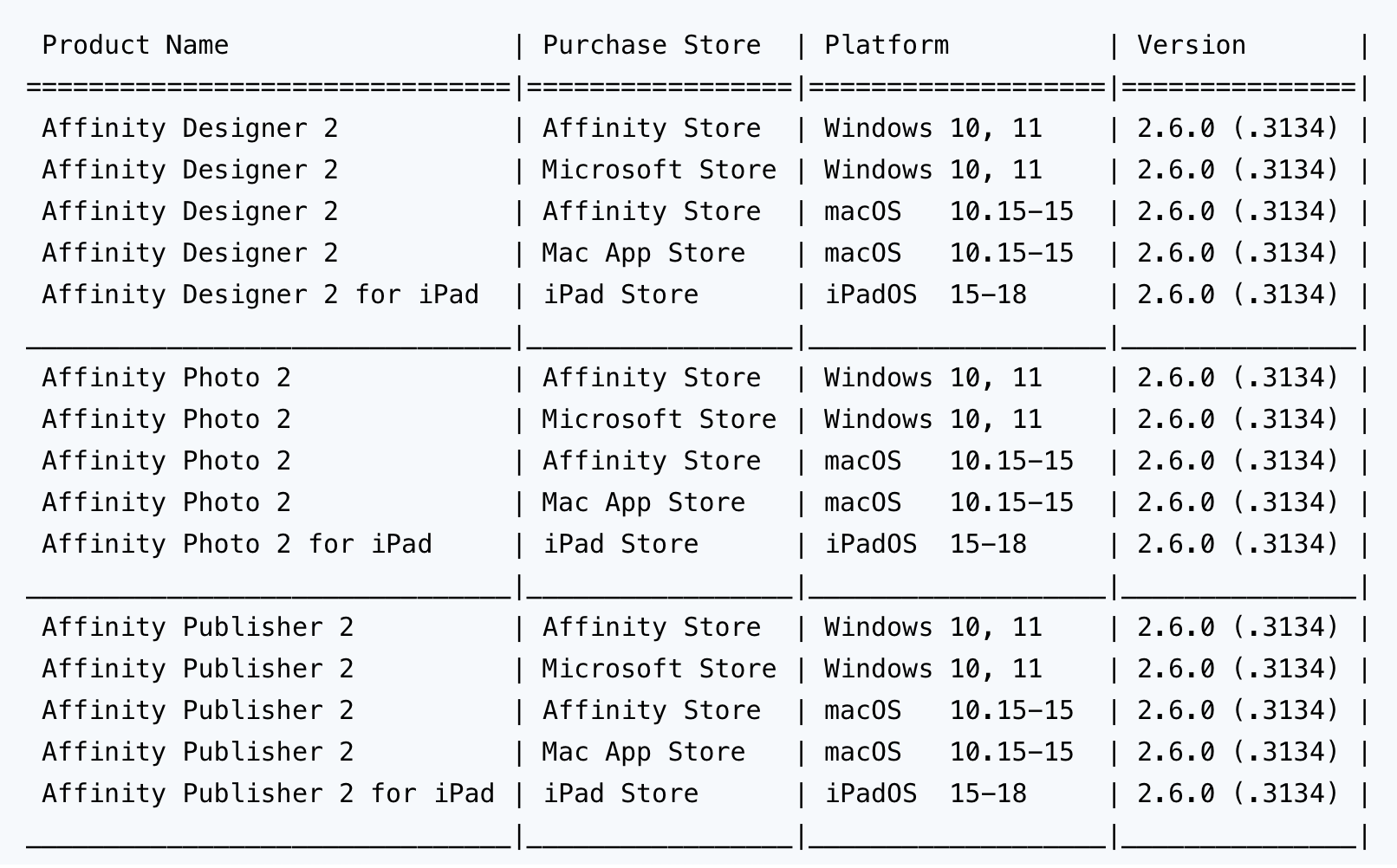Click Affinity Publisher 2 for iPad text
1397x868 pixels.
coord(268,794)
